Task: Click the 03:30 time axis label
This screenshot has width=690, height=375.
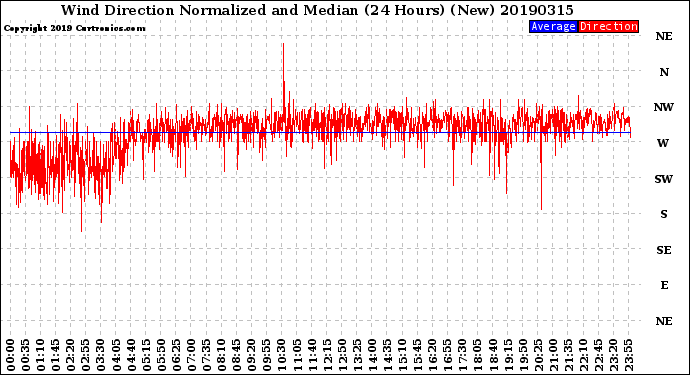Action: pyautogui.click(x=101, y=355)
